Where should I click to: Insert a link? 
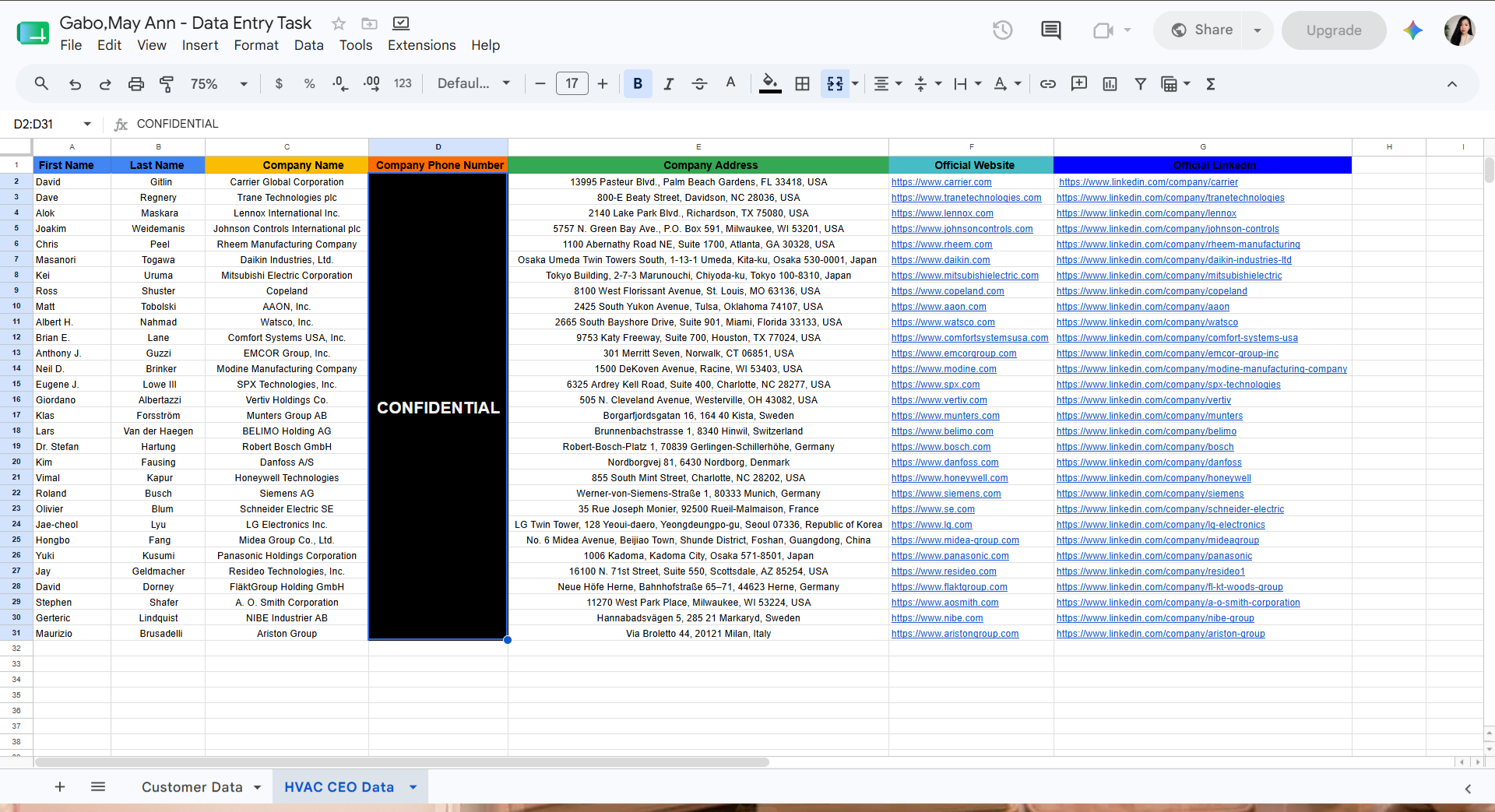pyautogui.click(x=1048, y=84)
